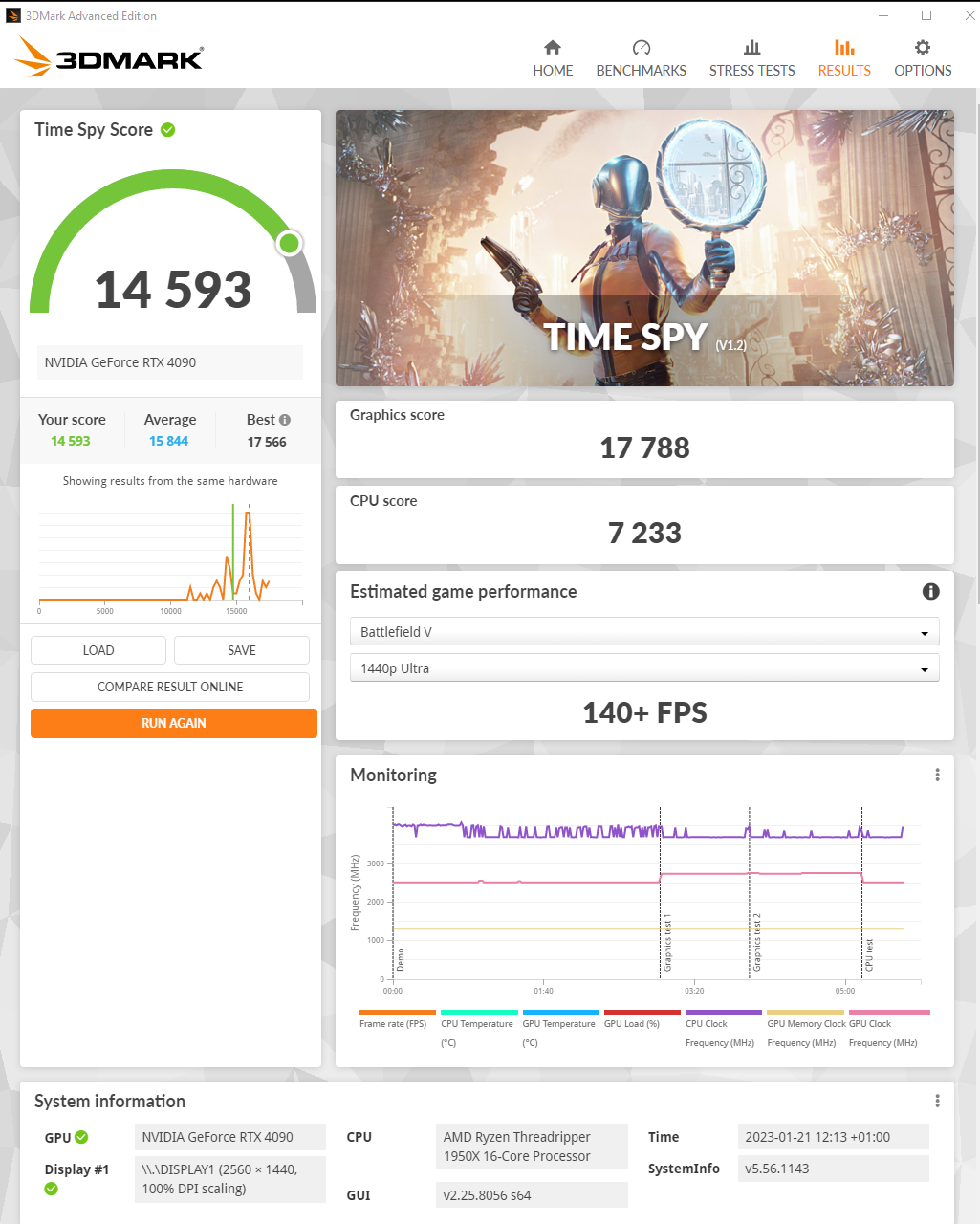This screenshot has width=980, height=1224.
Task: Toggle GPU Memory Clock Frequency legend entry
Action: (804, 1031)
